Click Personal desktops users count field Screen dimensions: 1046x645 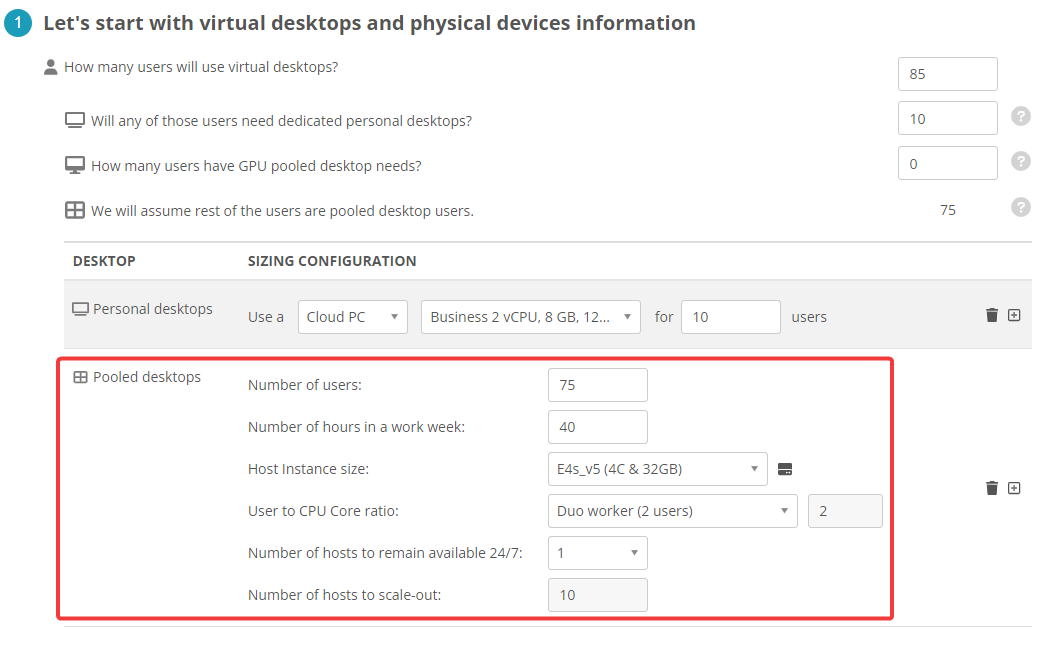[730, 317]
